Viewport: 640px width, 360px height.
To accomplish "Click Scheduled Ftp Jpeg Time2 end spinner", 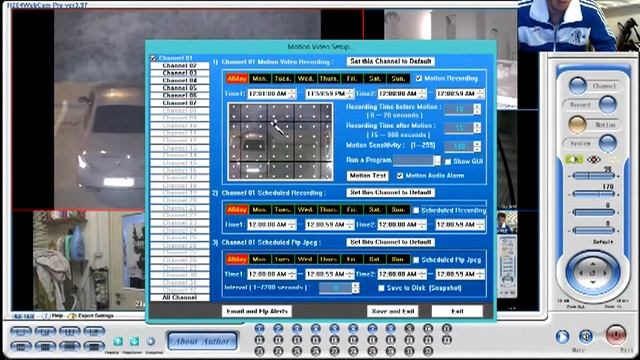I will [480, 274].
